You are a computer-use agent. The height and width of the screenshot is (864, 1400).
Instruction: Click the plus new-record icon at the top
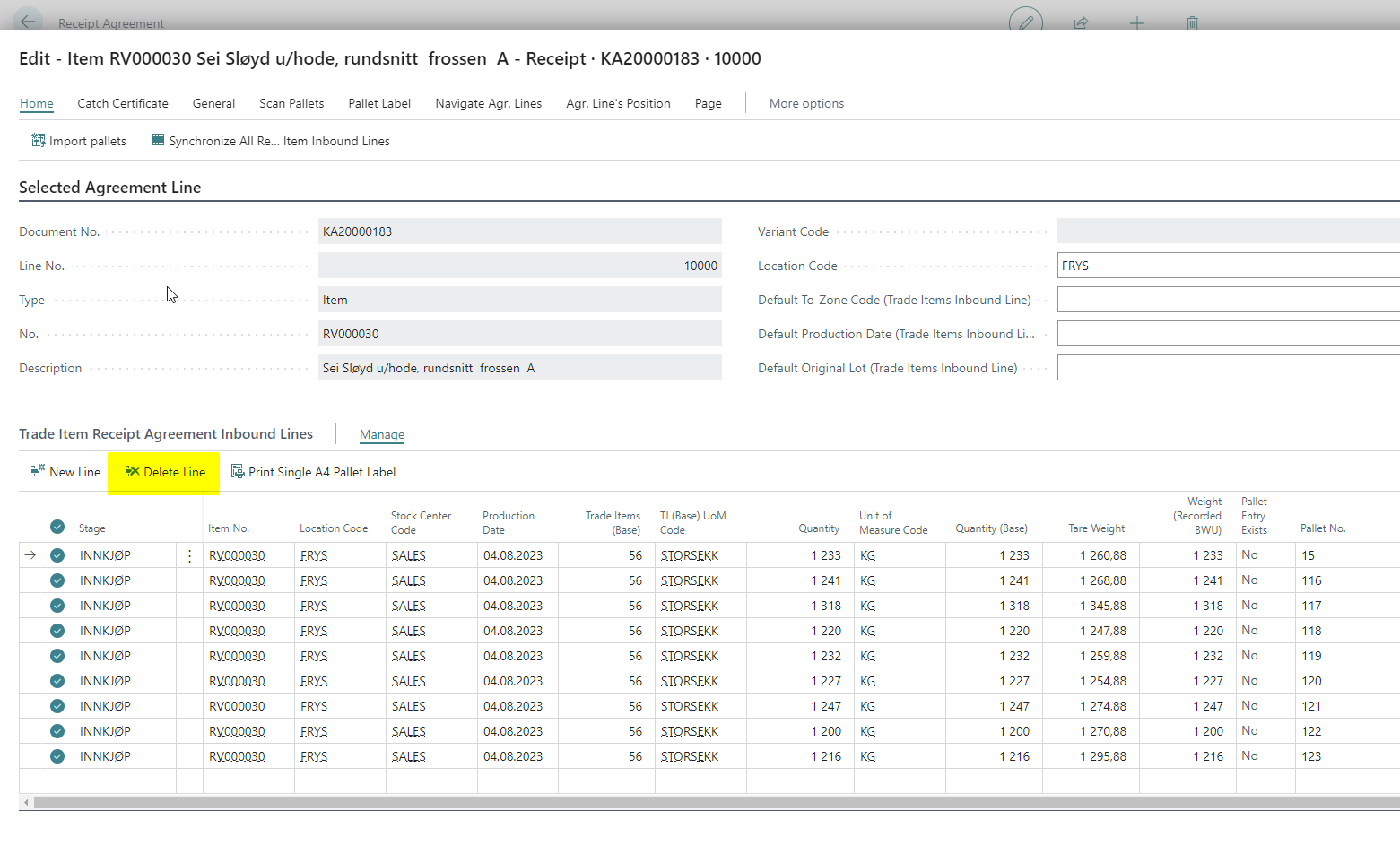1136,22
